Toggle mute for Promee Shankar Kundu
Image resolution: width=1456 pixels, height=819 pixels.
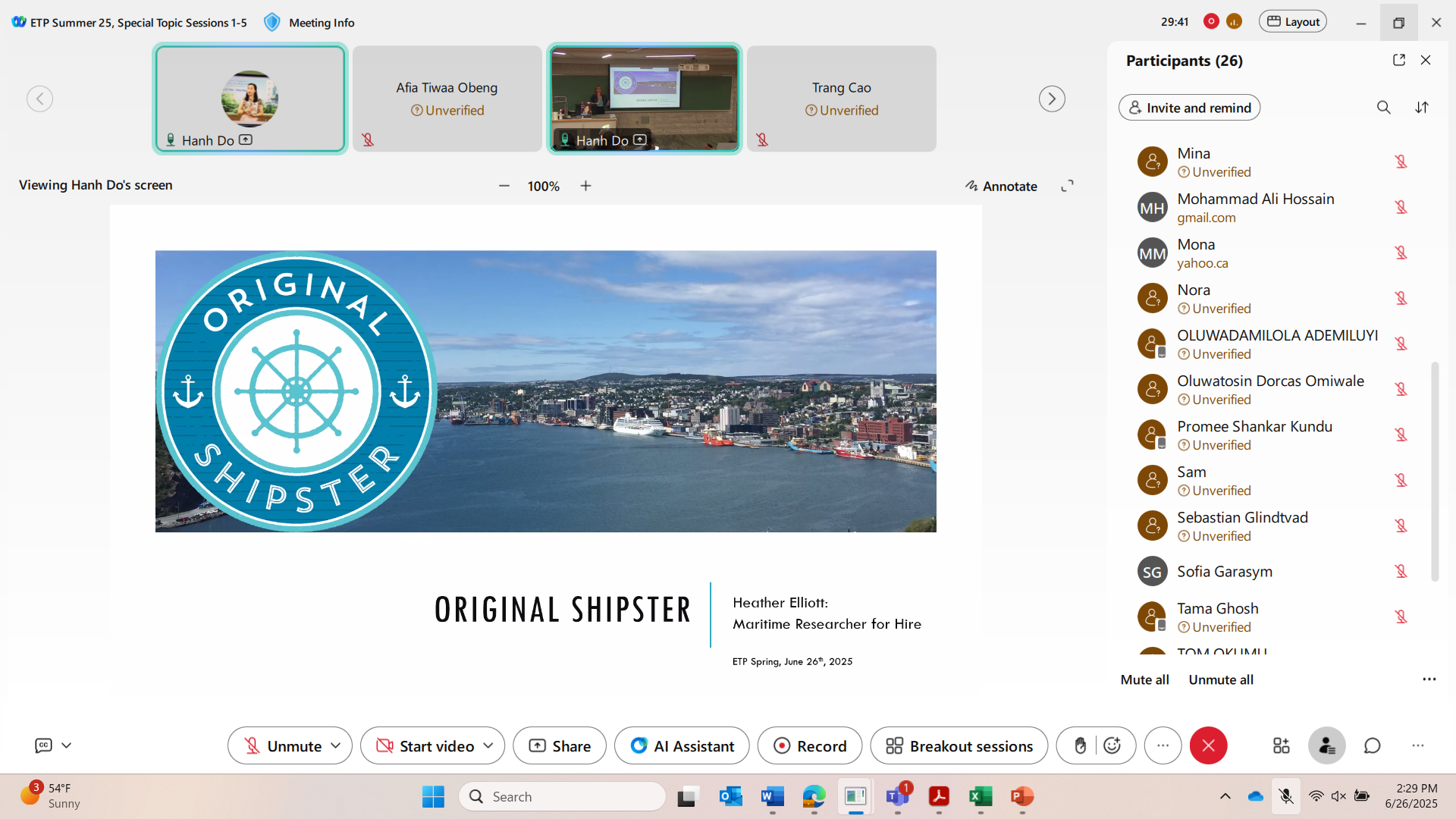[1401, 435]
